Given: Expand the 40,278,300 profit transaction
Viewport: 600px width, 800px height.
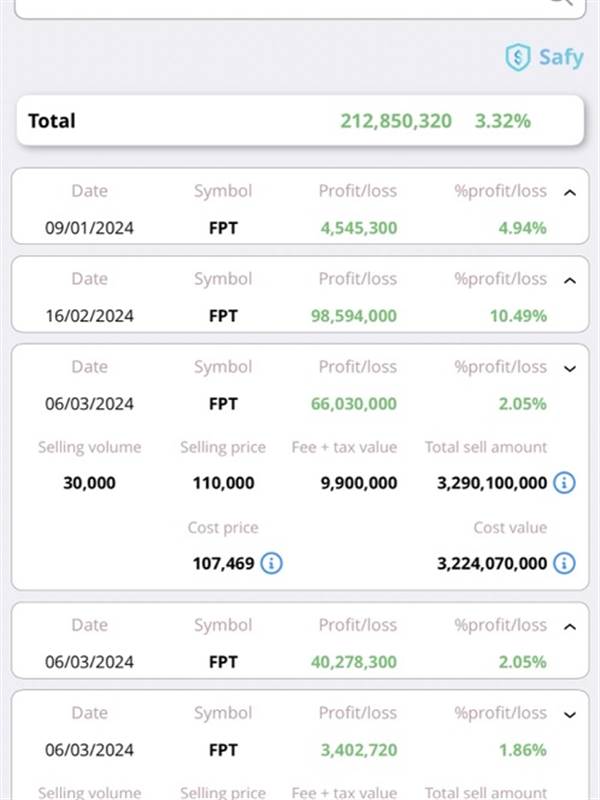Looking at the screenshot, I should click(x=570, y=626).
